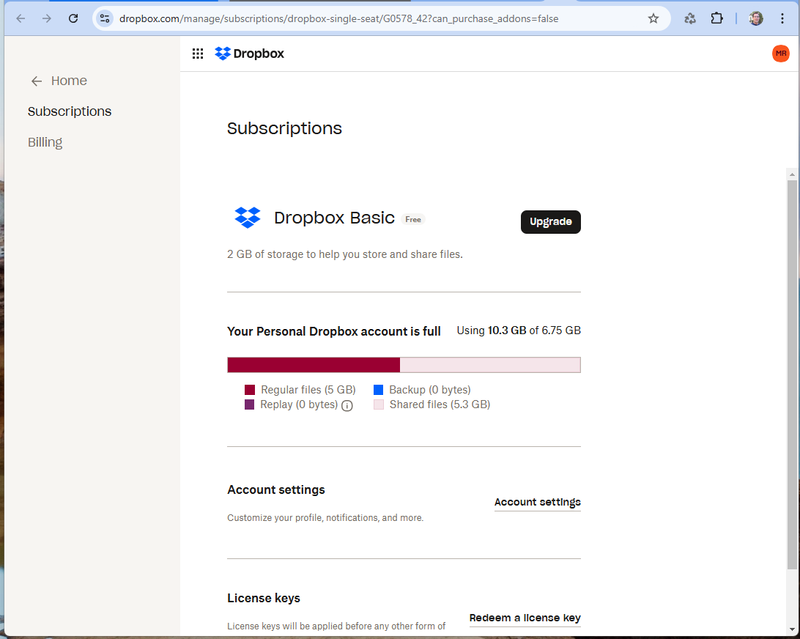Click the browser forward arrow
Viewport: 800px width, 639px height.
pyautogui.click(x=46, y=18)
